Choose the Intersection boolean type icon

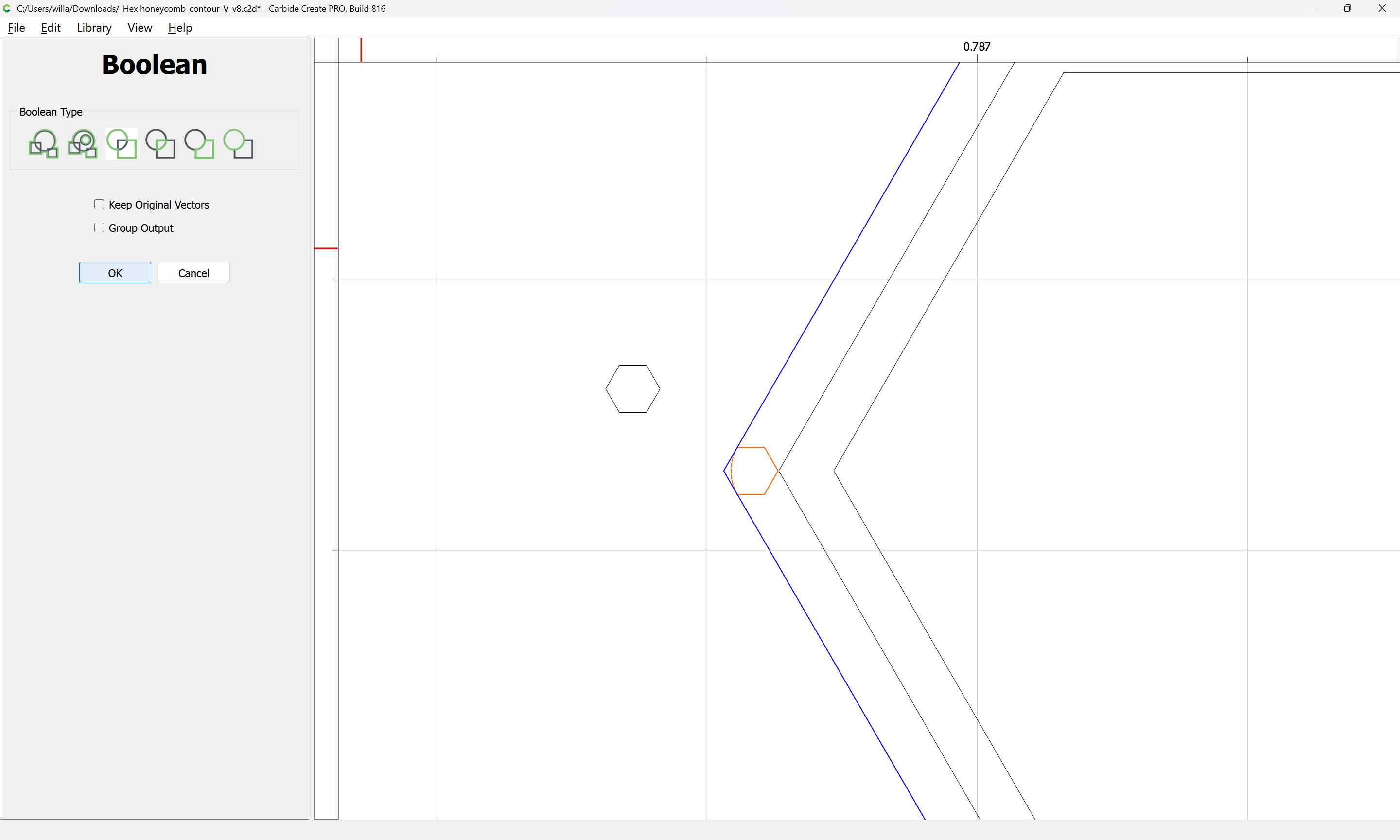click(x=161, y=144)
